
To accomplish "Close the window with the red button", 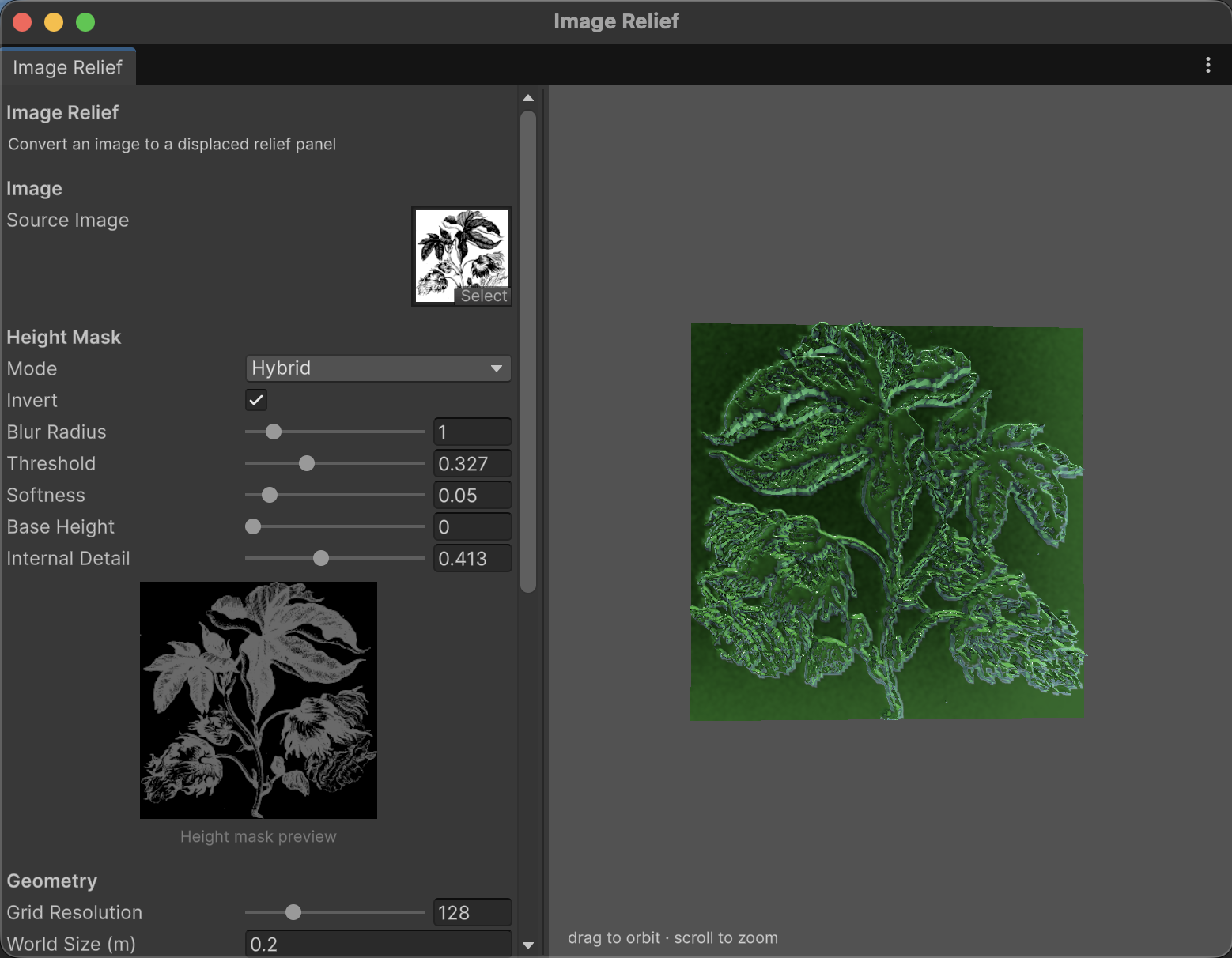I will (22, 22).
